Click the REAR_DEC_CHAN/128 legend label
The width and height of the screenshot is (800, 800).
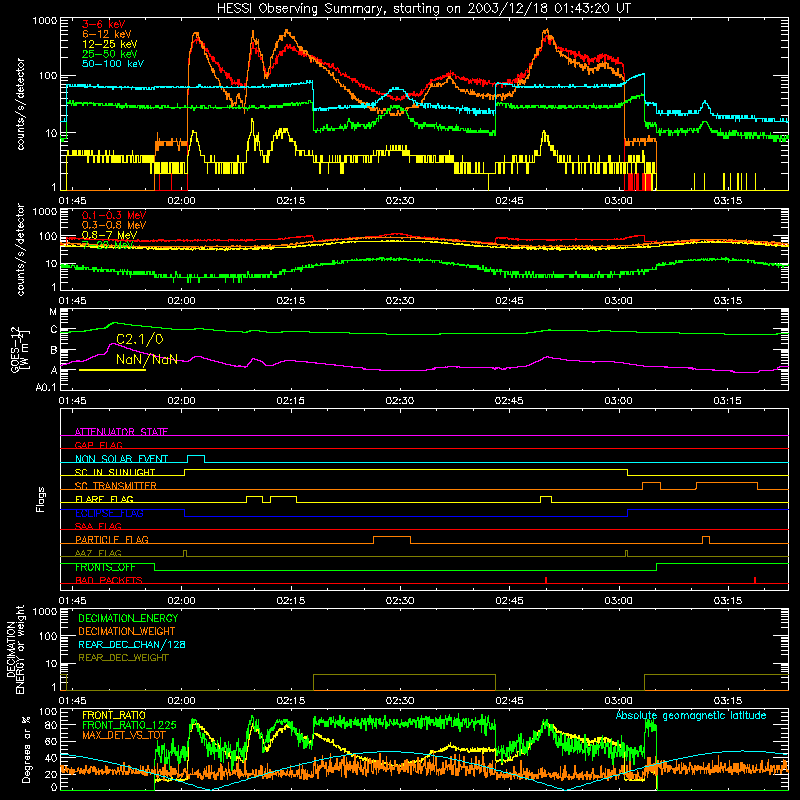coord(132,644)
